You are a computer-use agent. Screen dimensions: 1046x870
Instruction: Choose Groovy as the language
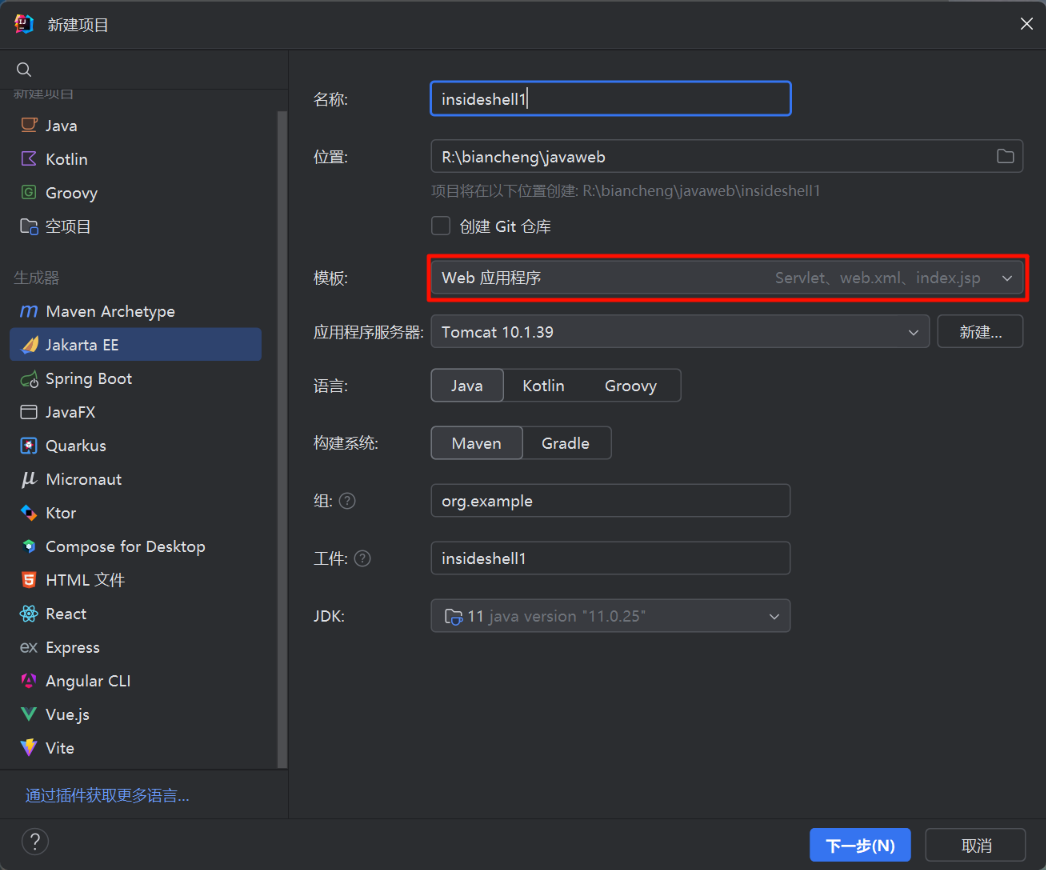pyautogui.click(x=630, y=386)
